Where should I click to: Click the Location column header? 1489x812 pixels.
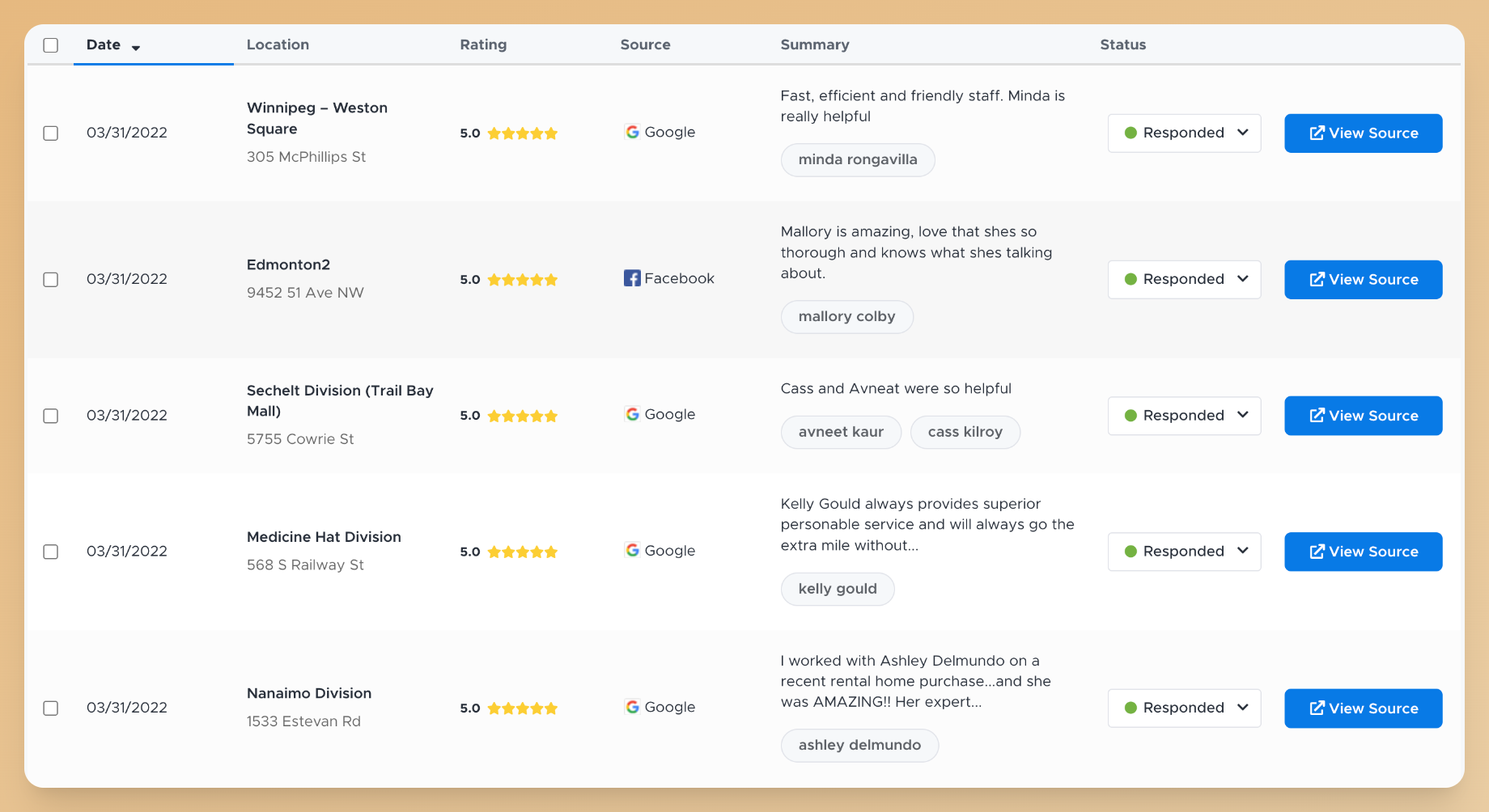[278, 45]
